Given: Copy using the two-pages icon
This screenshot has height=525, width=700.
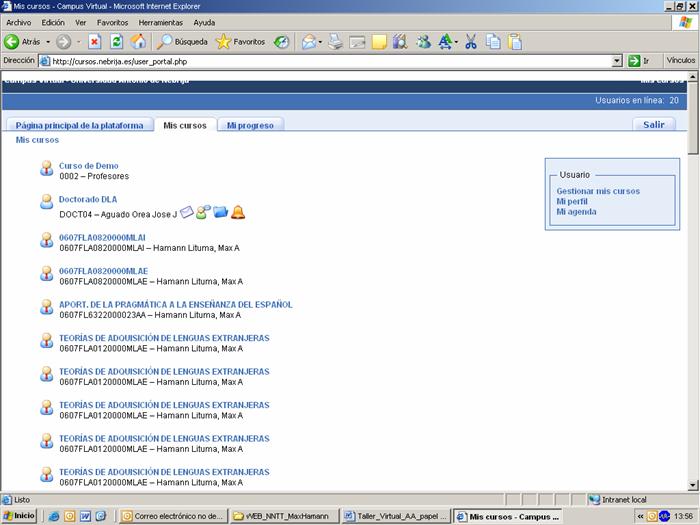Looking at the screenshot, I should point(493,42).
